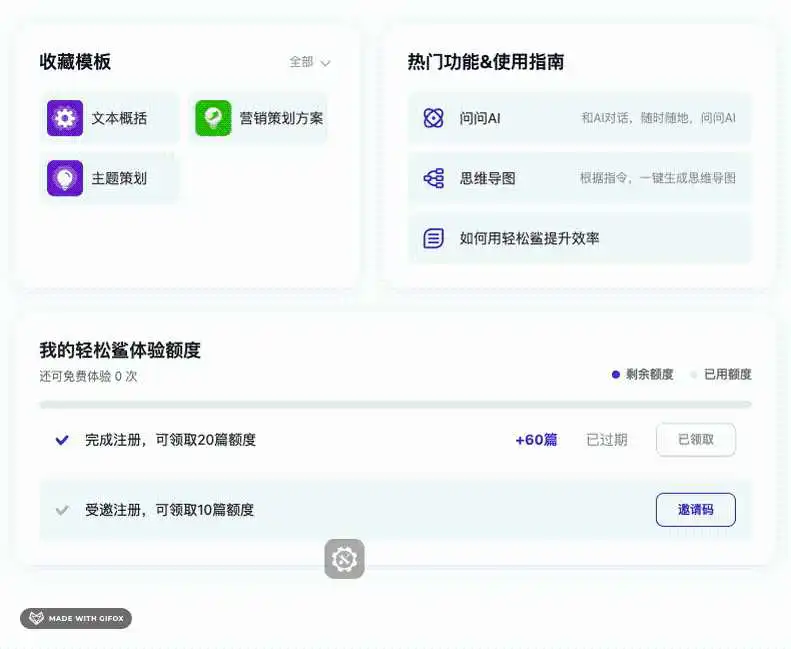The image size is (791, 649).
Task: Click the quota progress bar
Action: [396, 404]
